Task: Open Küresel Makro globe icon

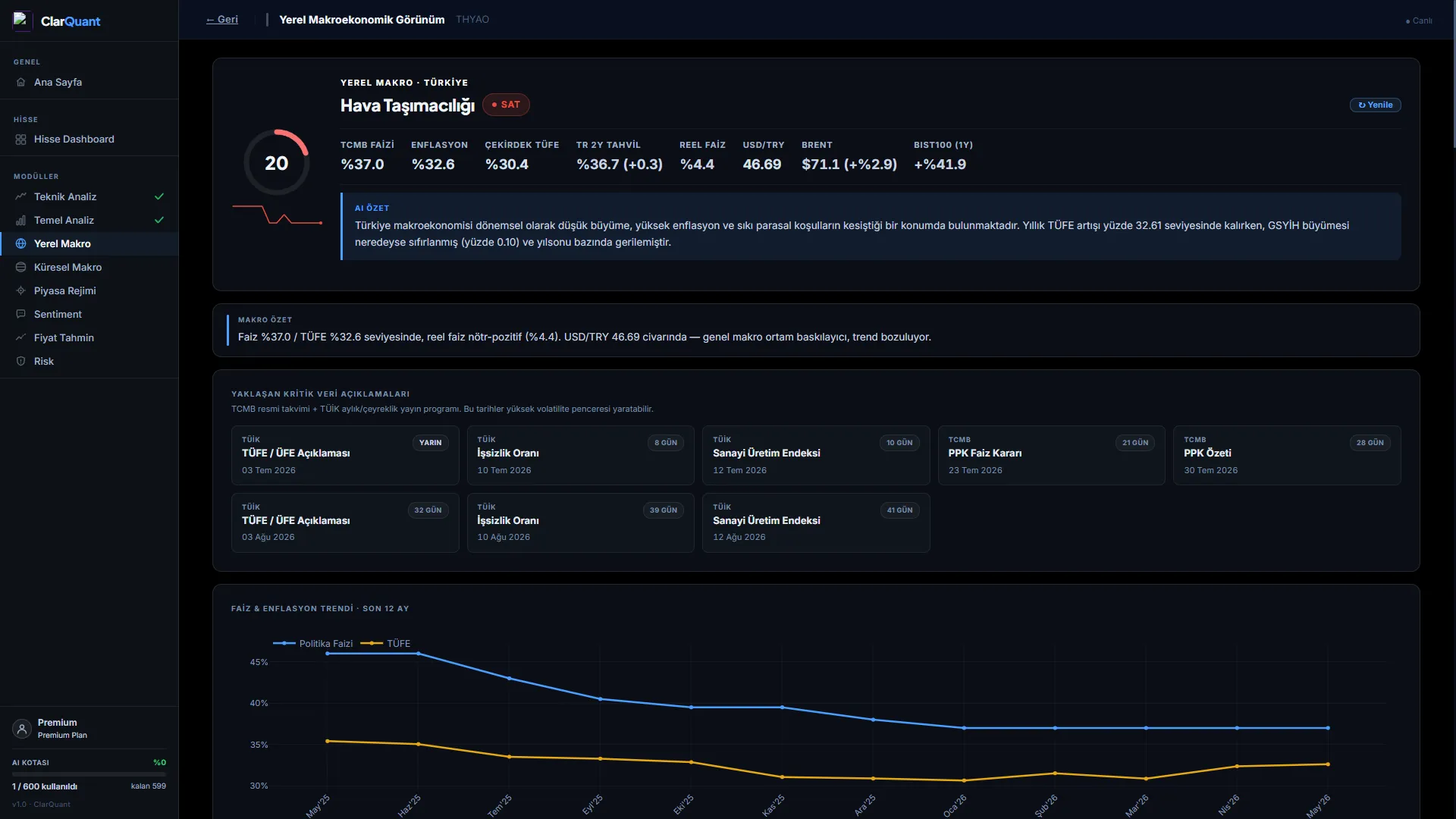Action: point(21,267)
